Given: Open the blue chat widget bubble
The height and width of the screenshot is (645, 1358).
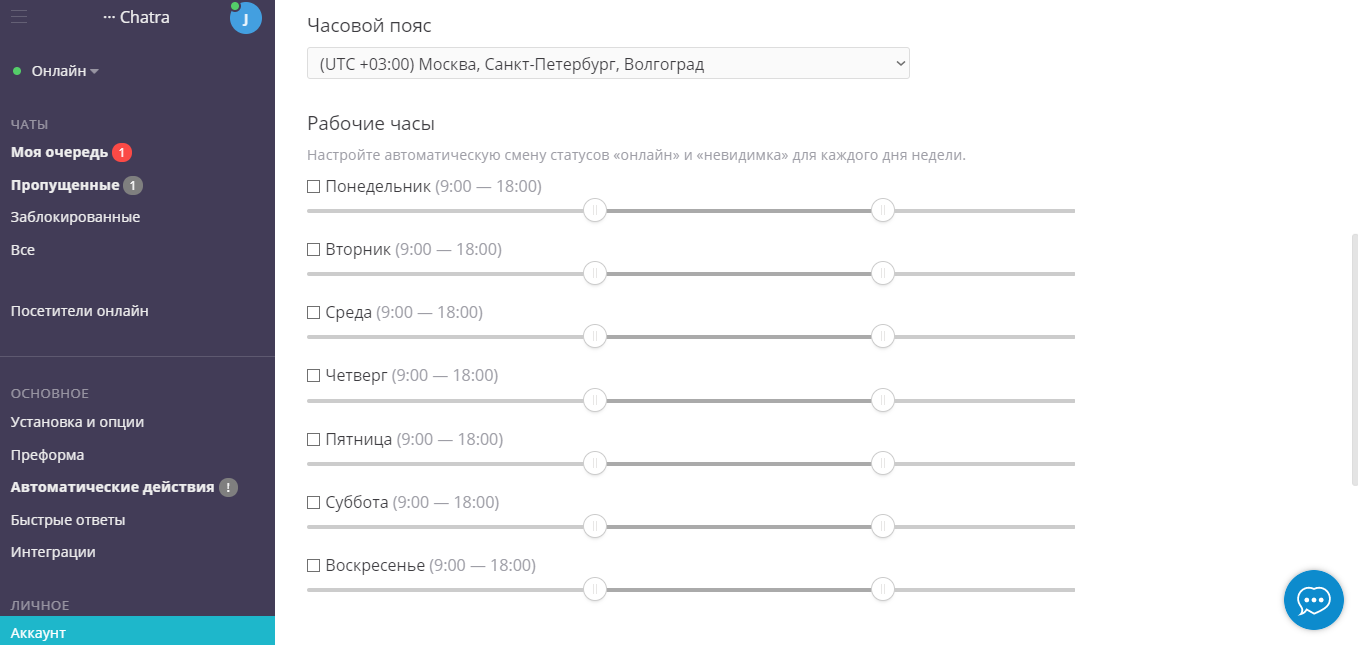Looking at the screenshot, I should [x=1313, y=600].
